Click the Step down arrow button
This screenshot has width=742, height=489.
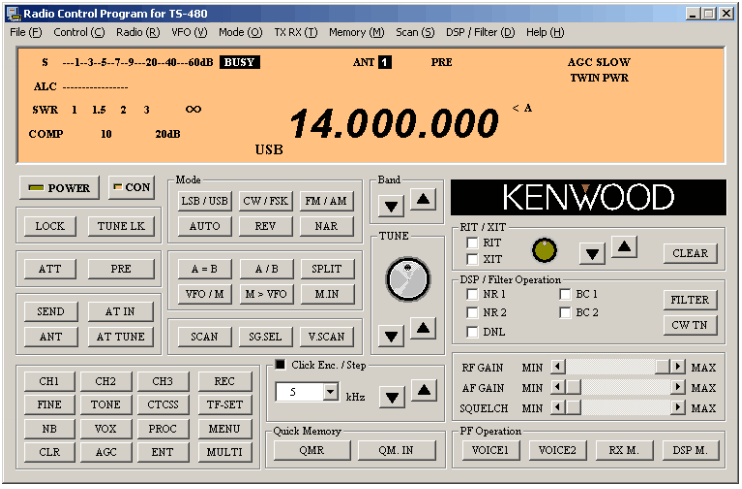392,397
